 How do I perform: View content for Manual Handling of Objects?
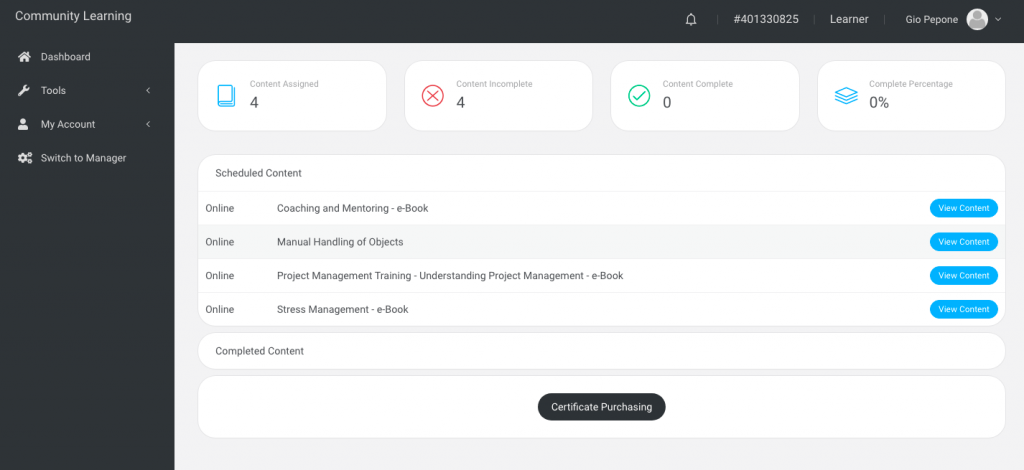[963, 242]
